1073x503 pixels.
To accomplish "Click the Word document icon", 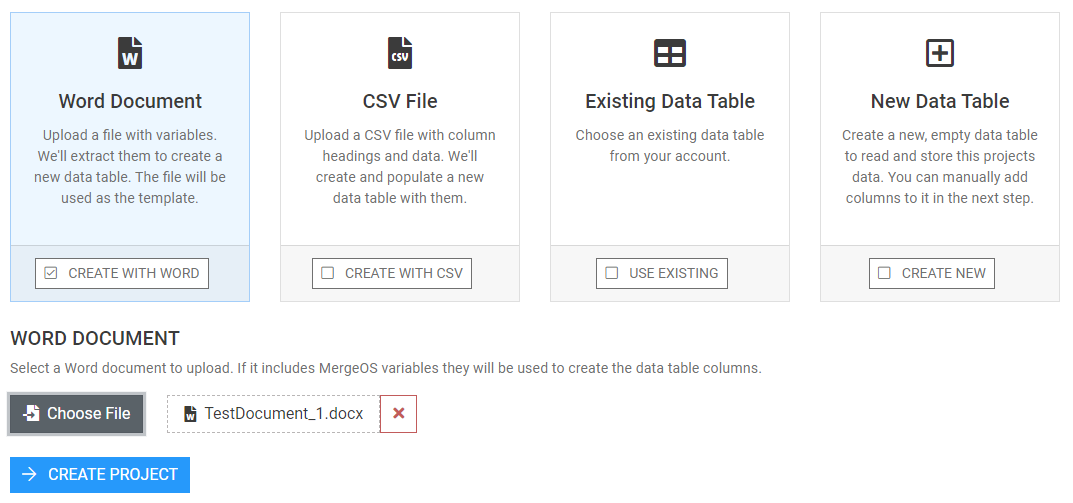I will click(x=130, y=53).
